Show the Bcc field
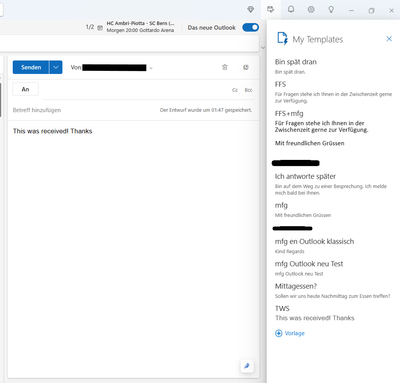 pos(248,90)
